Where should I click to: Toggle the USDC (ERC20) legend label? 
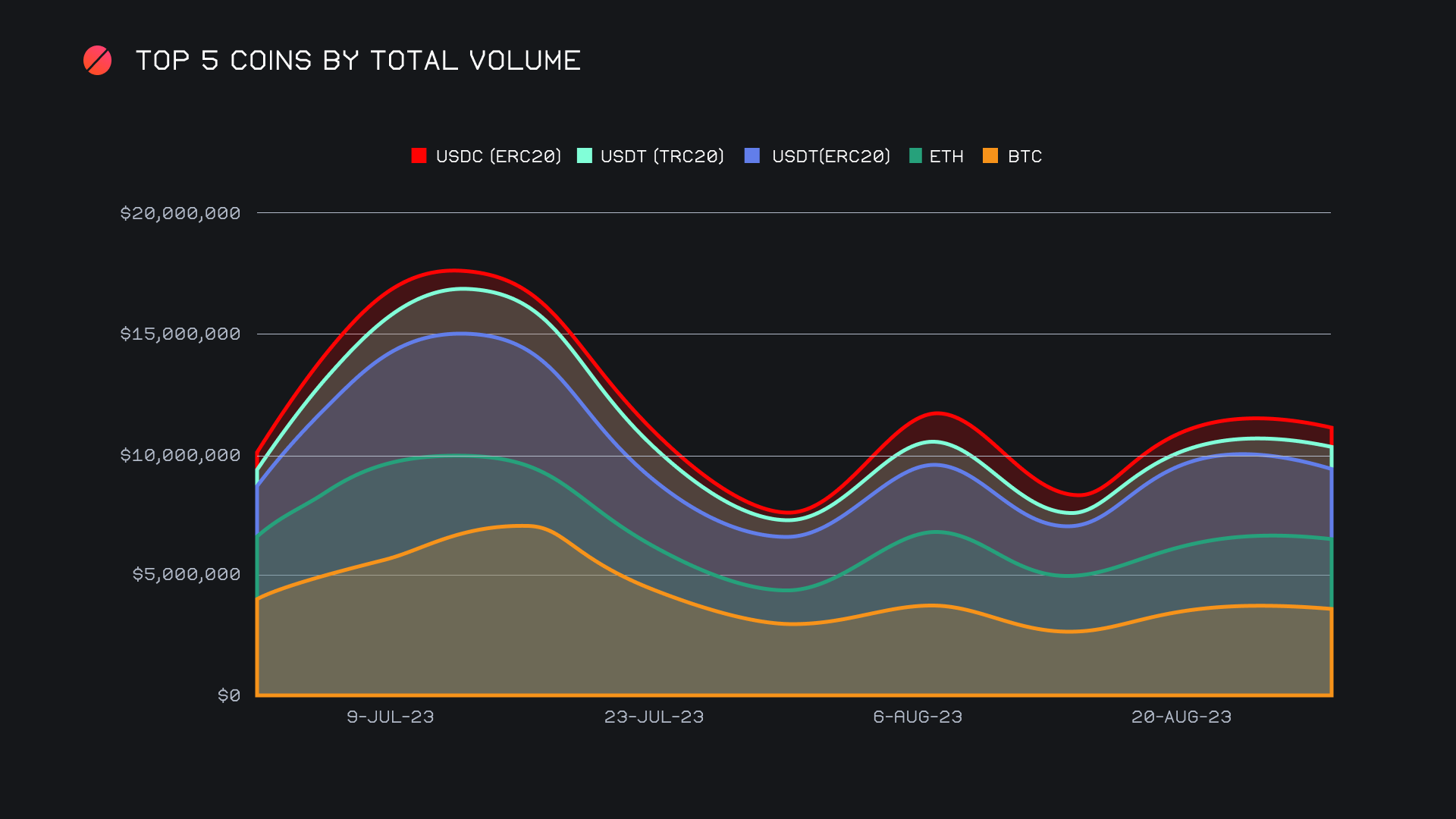[498, 156]
